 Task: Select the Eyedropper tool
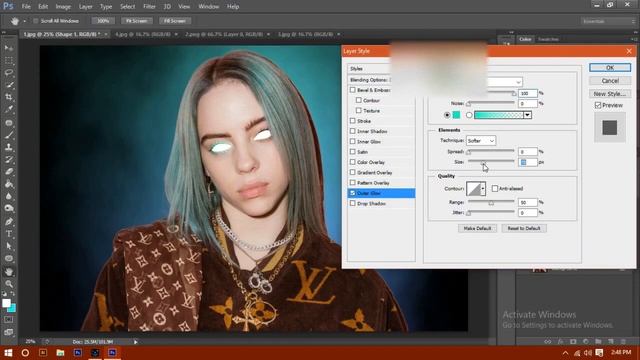(x=9, y=109)
